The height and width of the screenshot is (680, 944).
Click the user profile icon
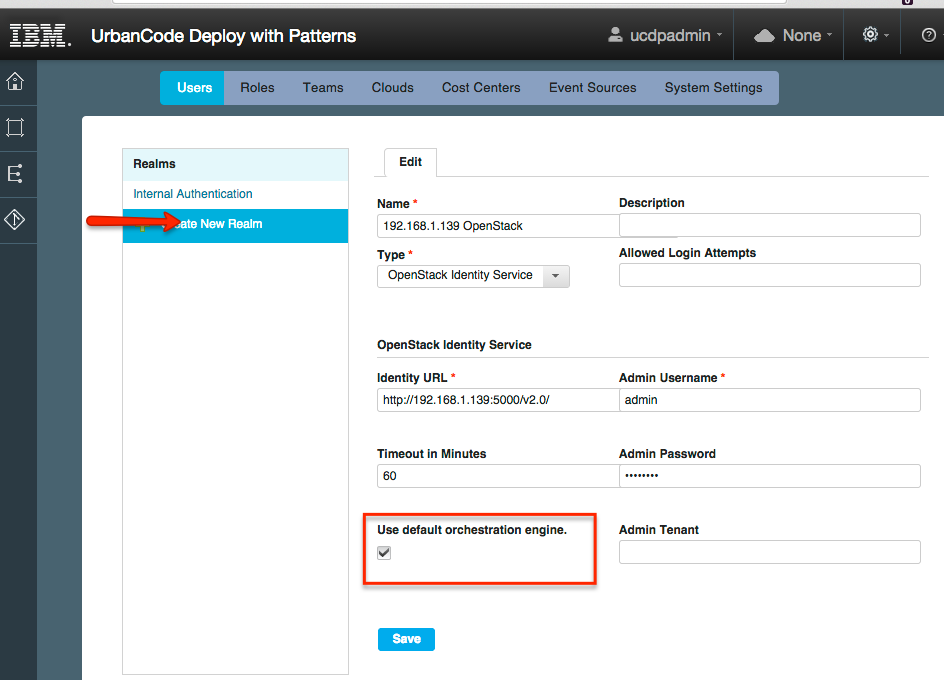(615, 35)
